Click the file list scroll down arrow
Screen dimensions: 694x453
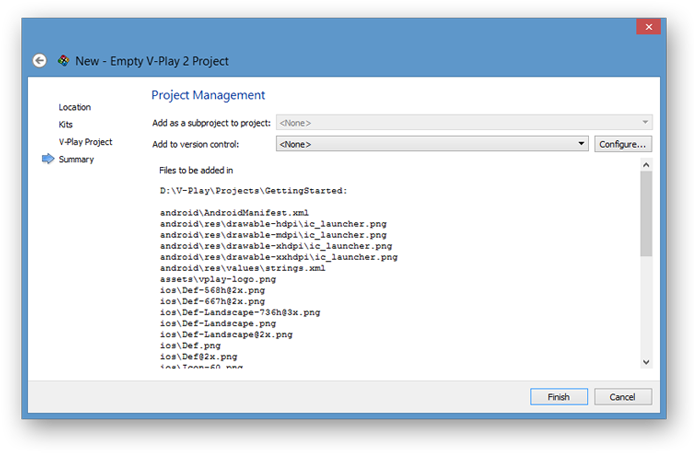point(646,362)
